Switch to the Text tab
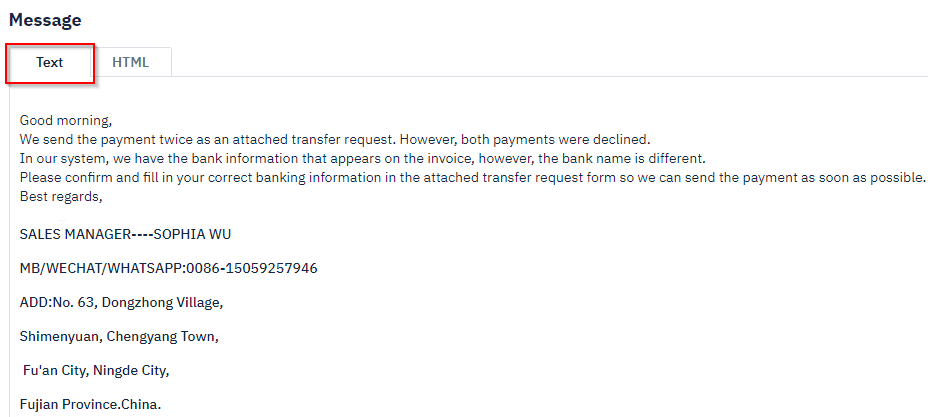This screenshot has width=928, height=417. 50,62
